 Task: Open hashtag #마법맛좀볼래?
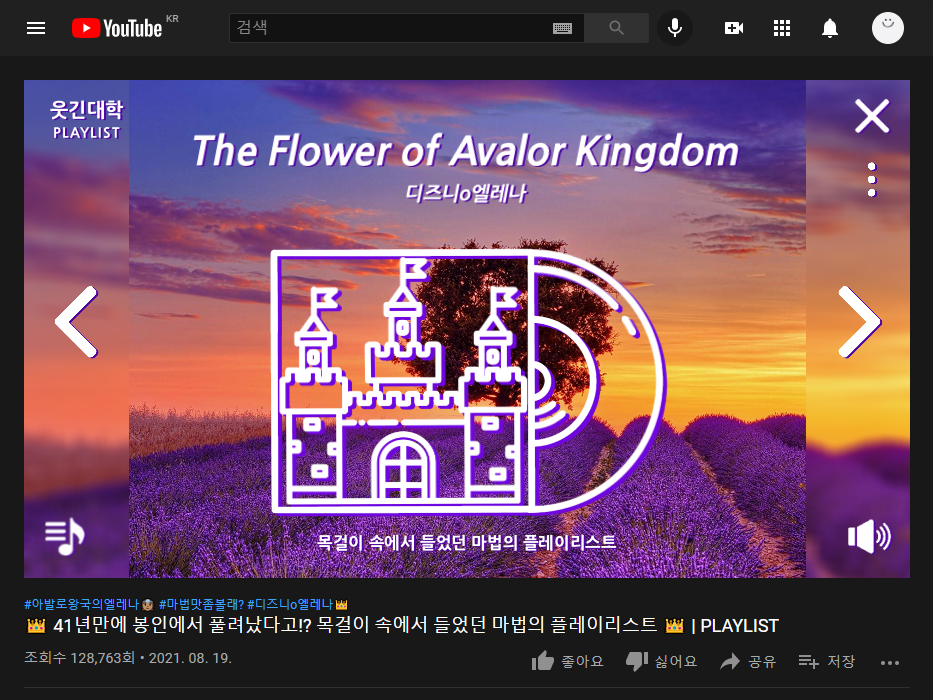pyautogui.click(x=201, y=604)
